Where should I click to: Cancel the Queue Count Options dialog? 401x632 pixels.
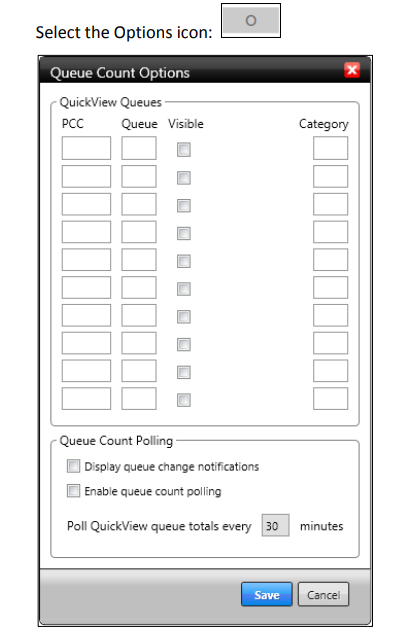pos(324,594)
